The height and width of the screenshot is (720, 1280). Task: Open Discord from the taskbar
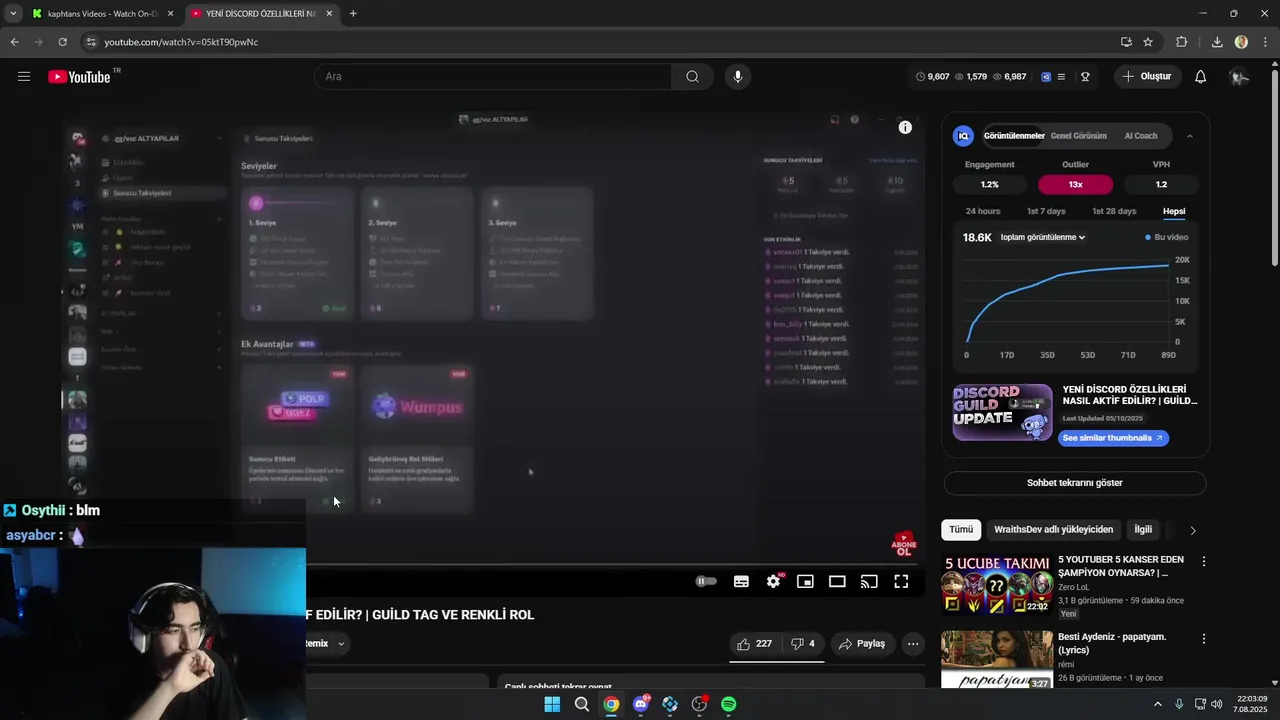(x=640, y=704)
